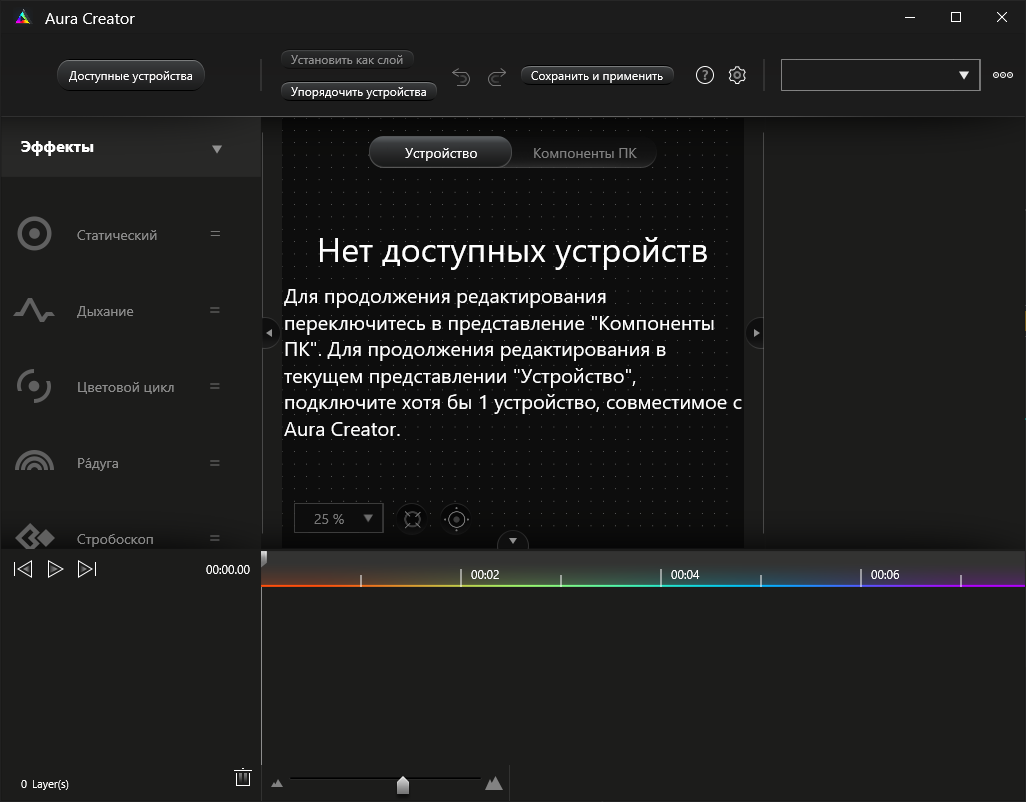Click the Доступные устройства button
Viewport: 1026px width, 802px height.
(x=130, y=76)
